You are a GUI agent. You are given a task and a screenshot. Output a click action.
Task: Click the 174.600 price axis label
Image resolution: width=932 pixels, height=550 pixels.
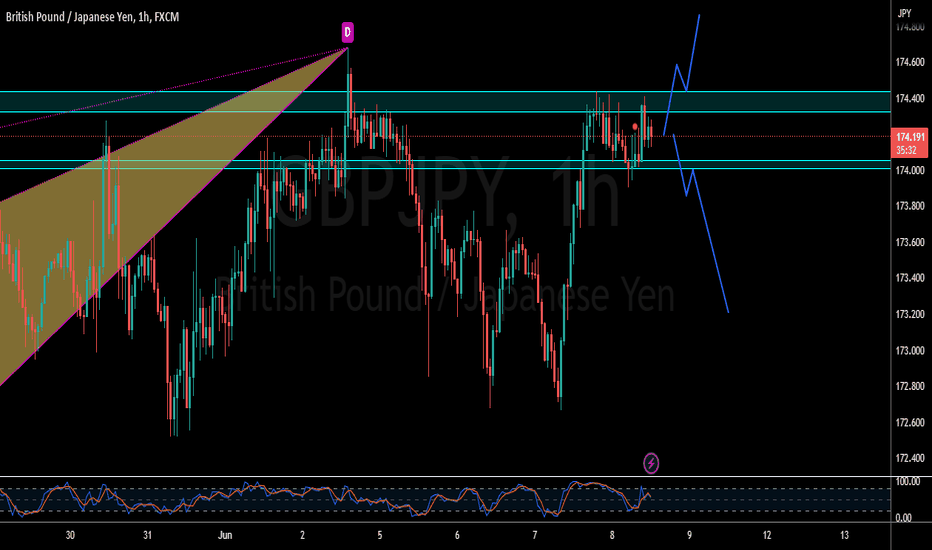coord(910,62)
